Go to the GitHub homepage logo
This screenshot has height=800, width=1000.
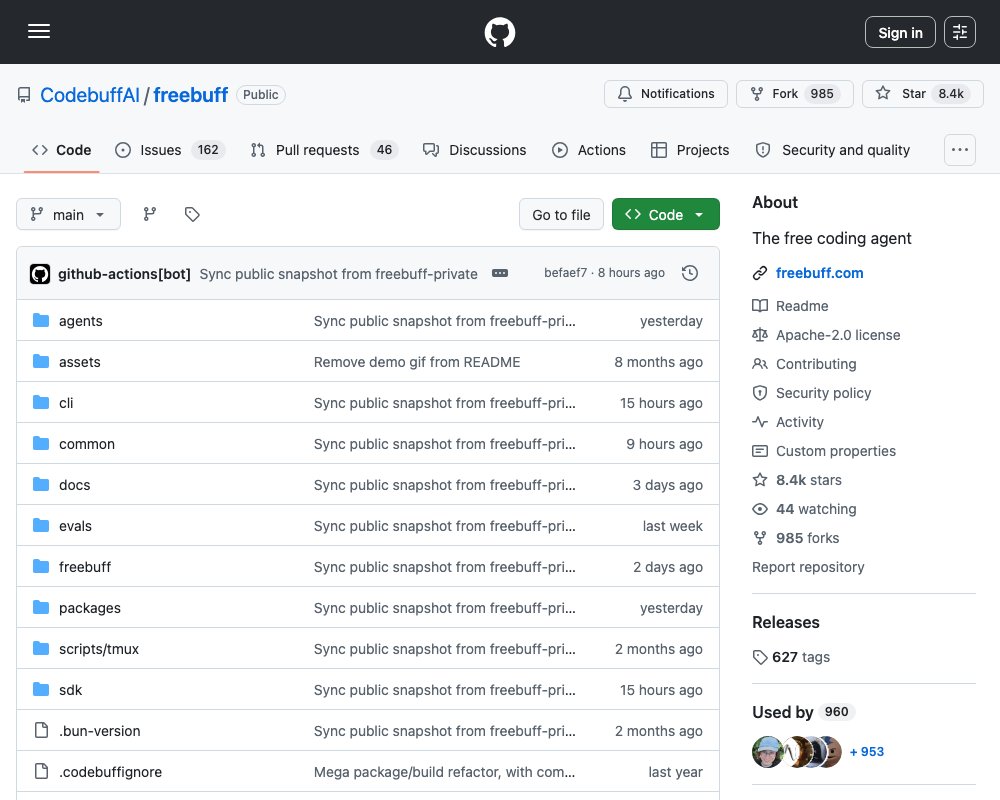pos(499,32)
